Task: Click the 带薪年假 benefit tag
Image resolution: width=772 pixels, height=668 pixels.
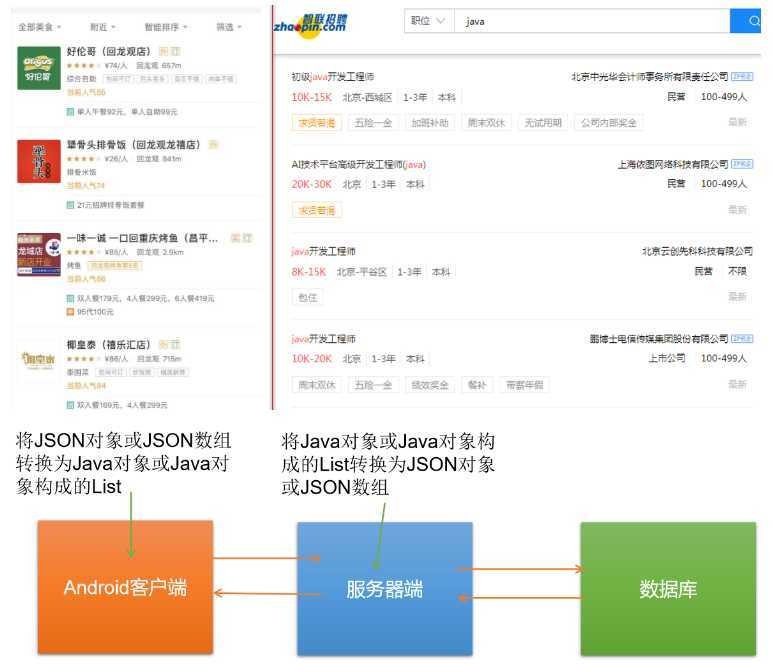Action: pyautogui.click(x=524, y=385)
